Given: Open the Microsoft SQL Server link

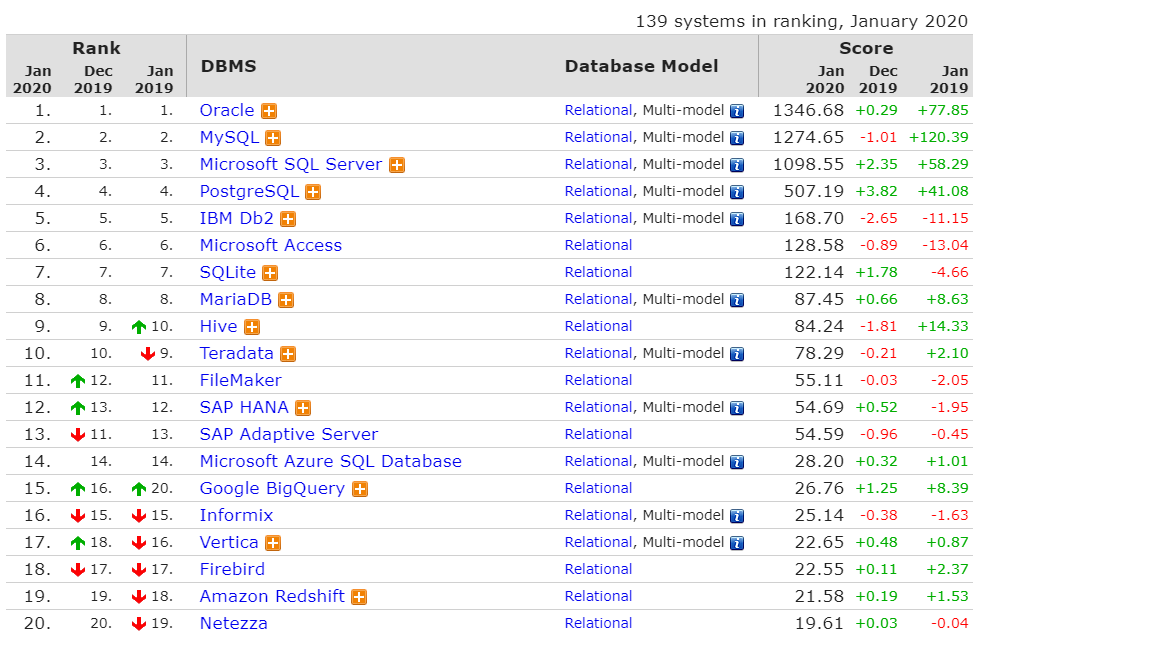Looking at the screenshot, I should click(x=291, y=165).
